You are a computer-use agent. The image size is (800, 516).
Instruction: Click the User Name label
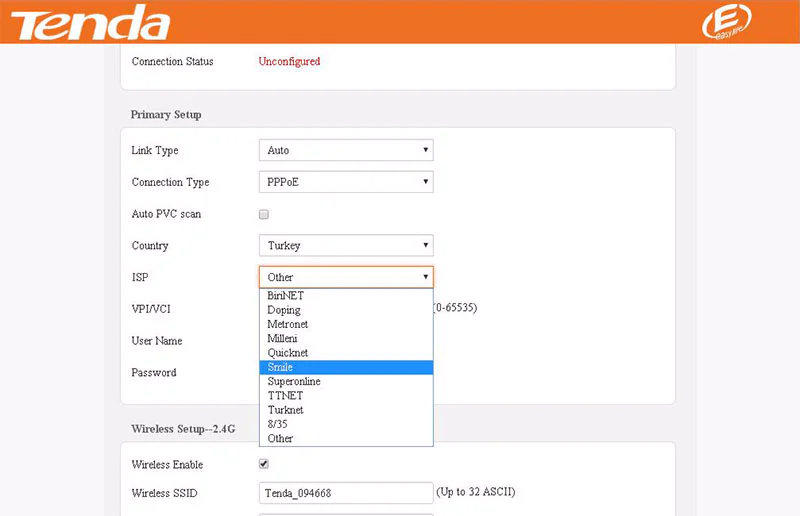point(157,340)
